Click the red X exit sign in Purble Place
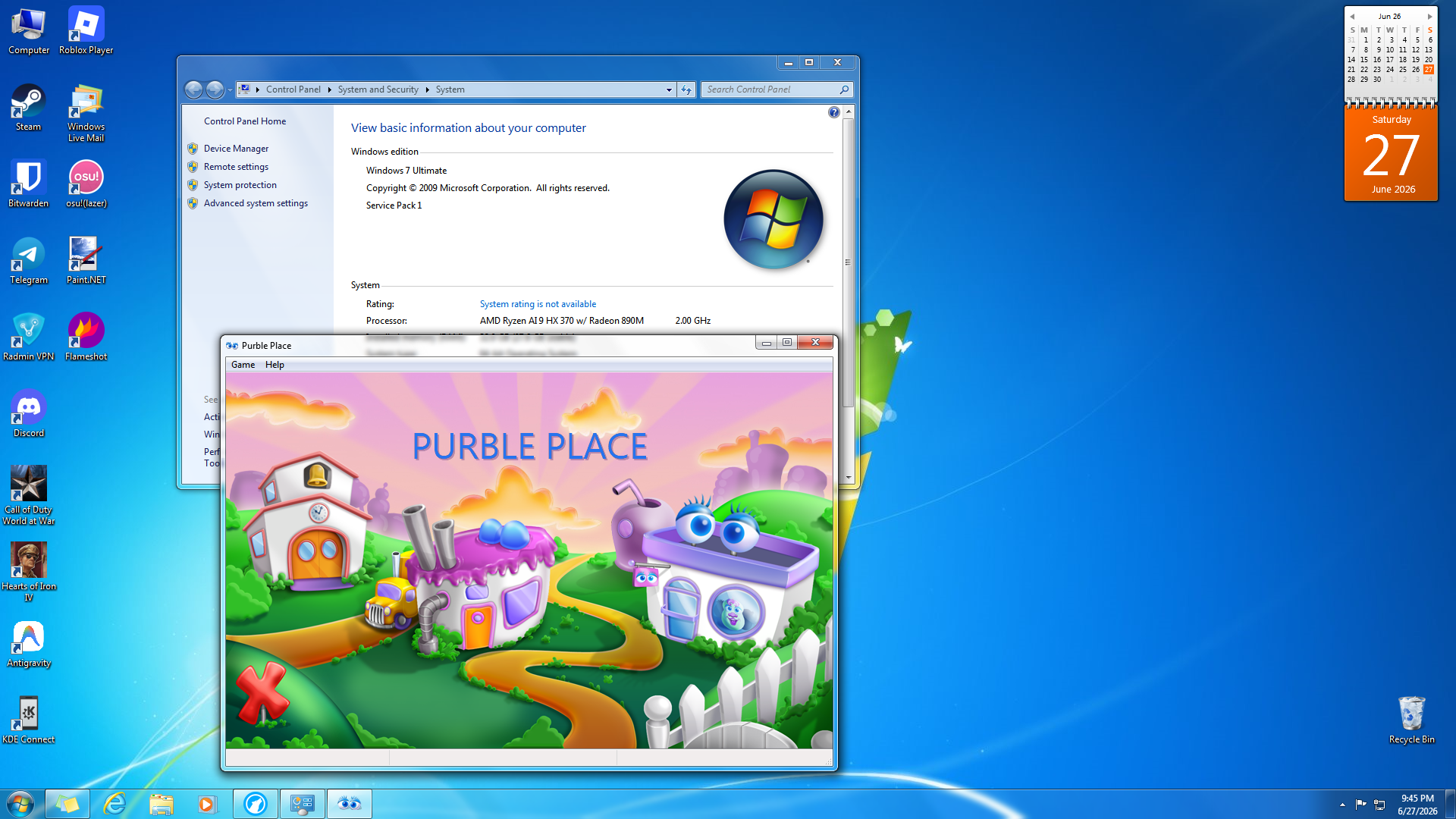 point(262,692)
